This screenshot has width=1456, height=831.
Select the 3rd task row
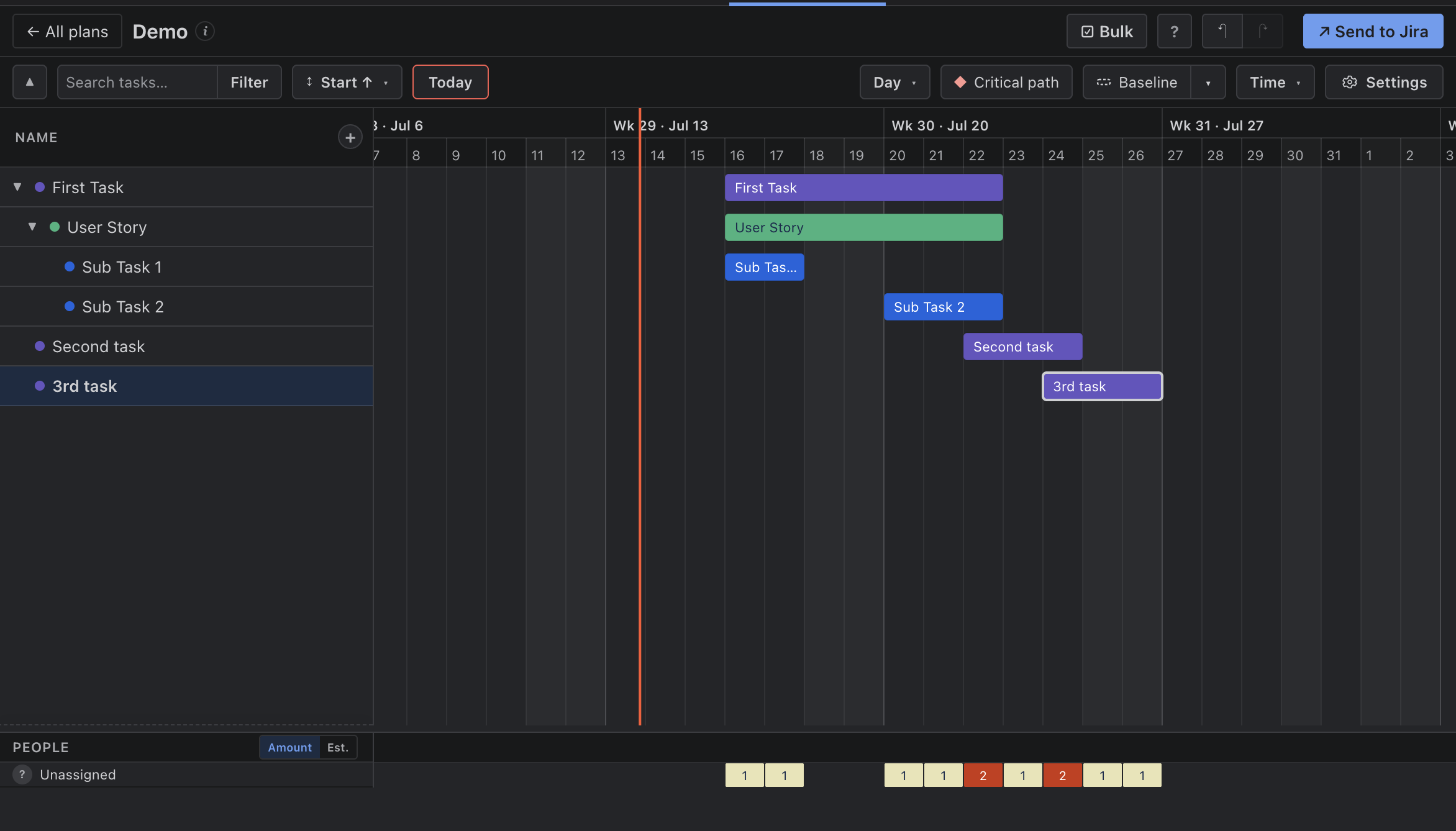coord(186,386)
